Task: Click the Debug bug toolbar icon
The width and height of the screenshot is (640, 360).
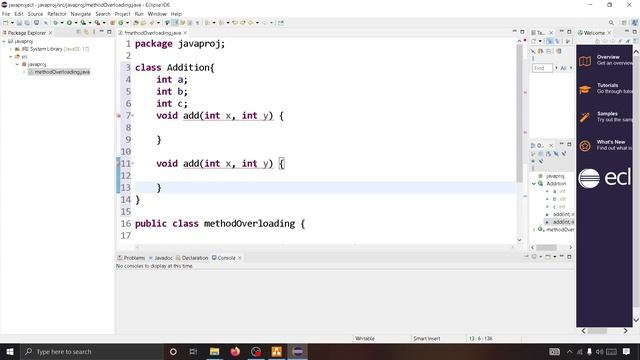Action: pyautogui.click(x=56, y=23)
